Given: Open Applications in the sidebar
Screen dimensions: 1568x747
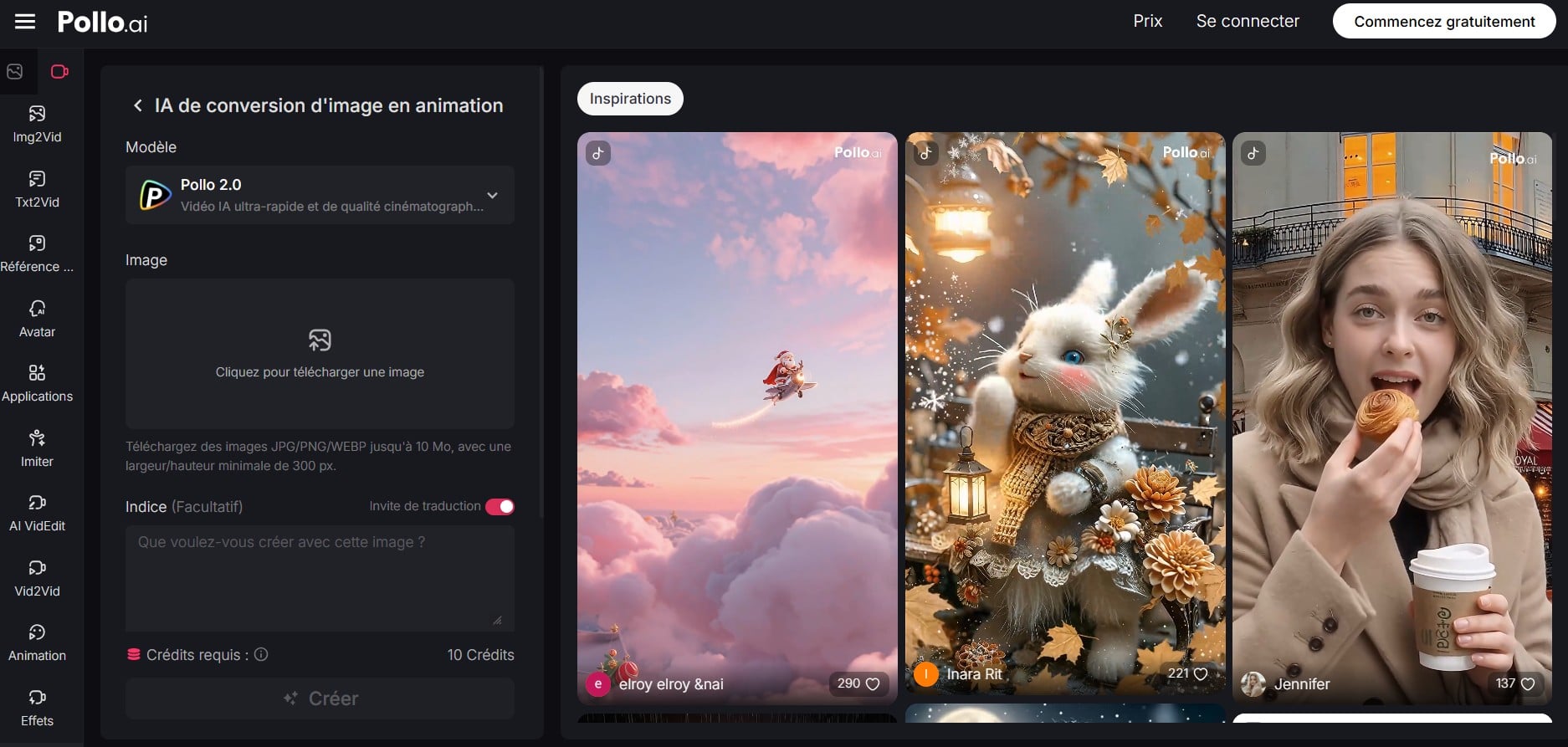Looking at the screenshot, I should tap(37, 383).
